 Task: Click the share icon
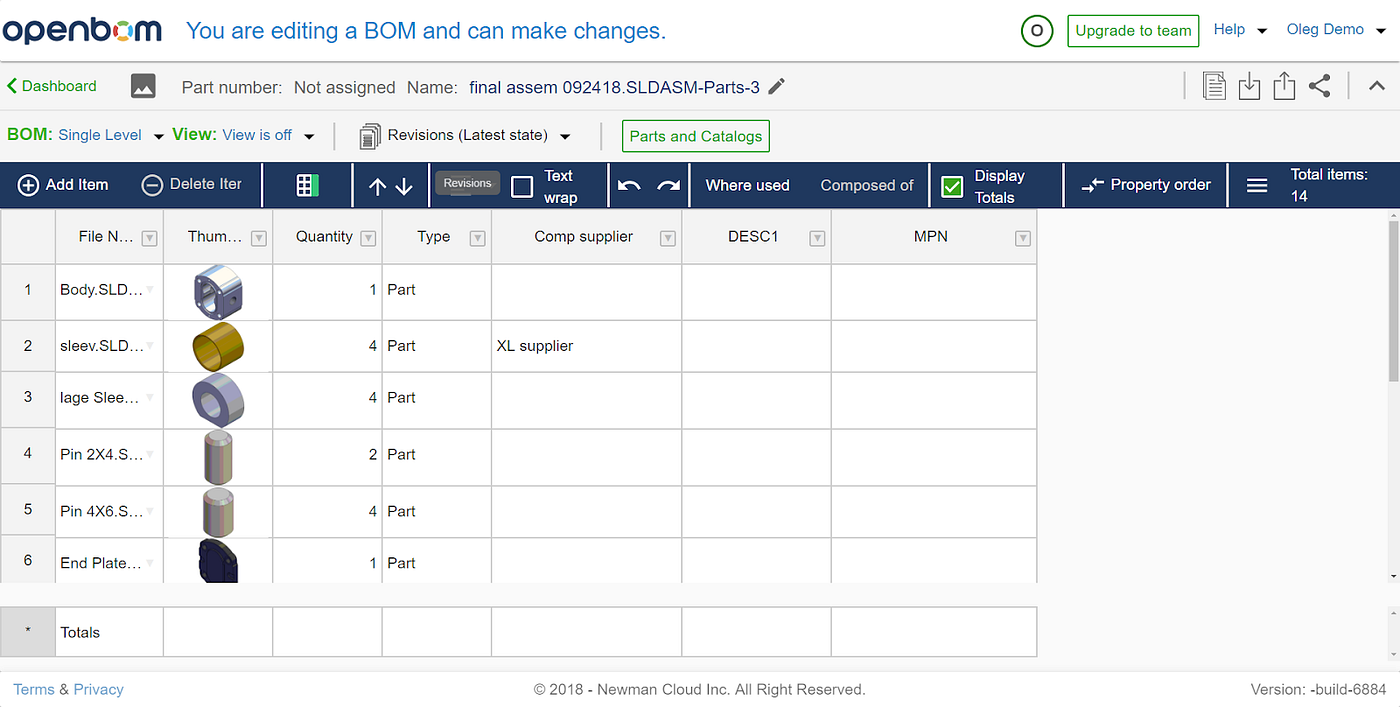pos(1320,86)
